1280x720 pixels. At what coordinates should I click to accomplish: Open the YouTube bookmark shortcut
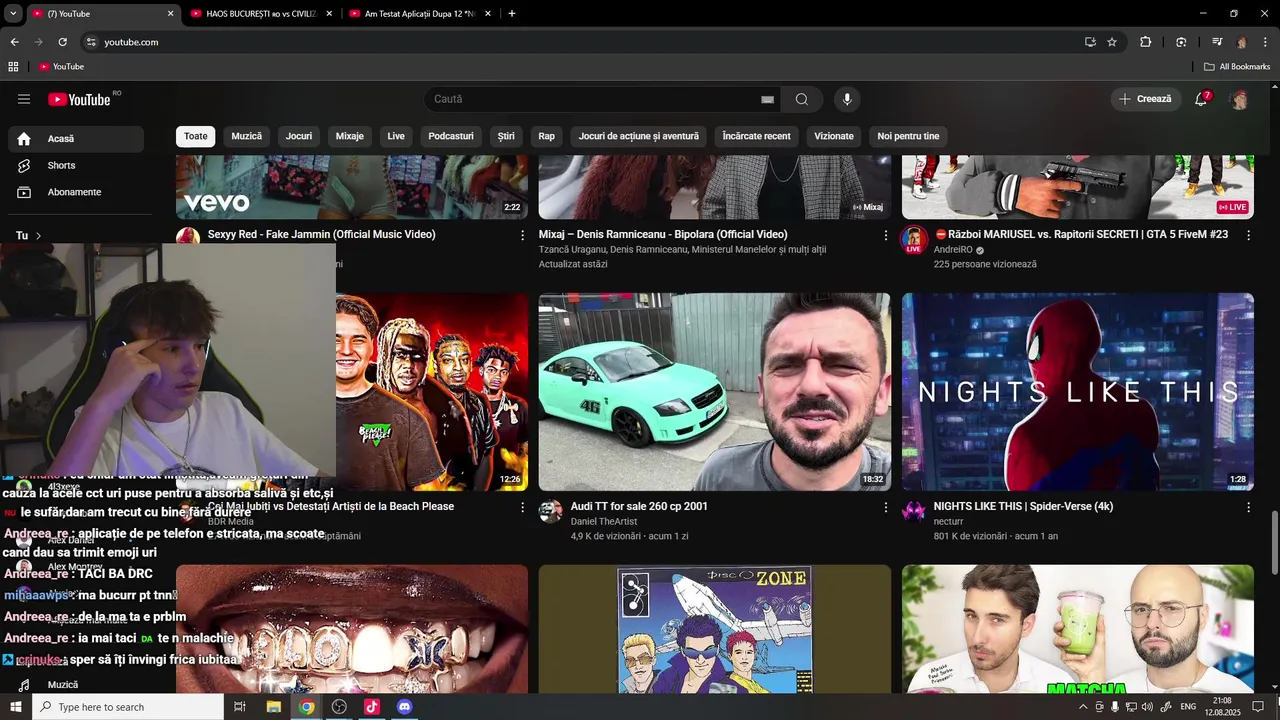pos(61,67)
